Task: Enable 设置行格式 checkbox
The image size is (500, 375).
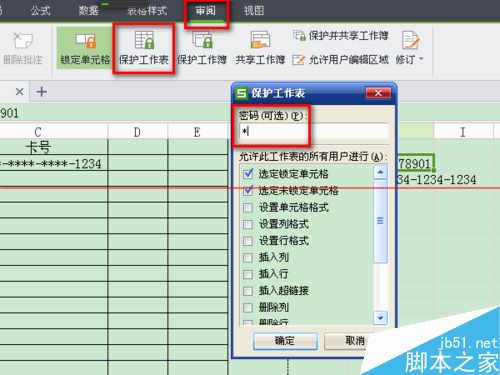Action: pos(248,241)
